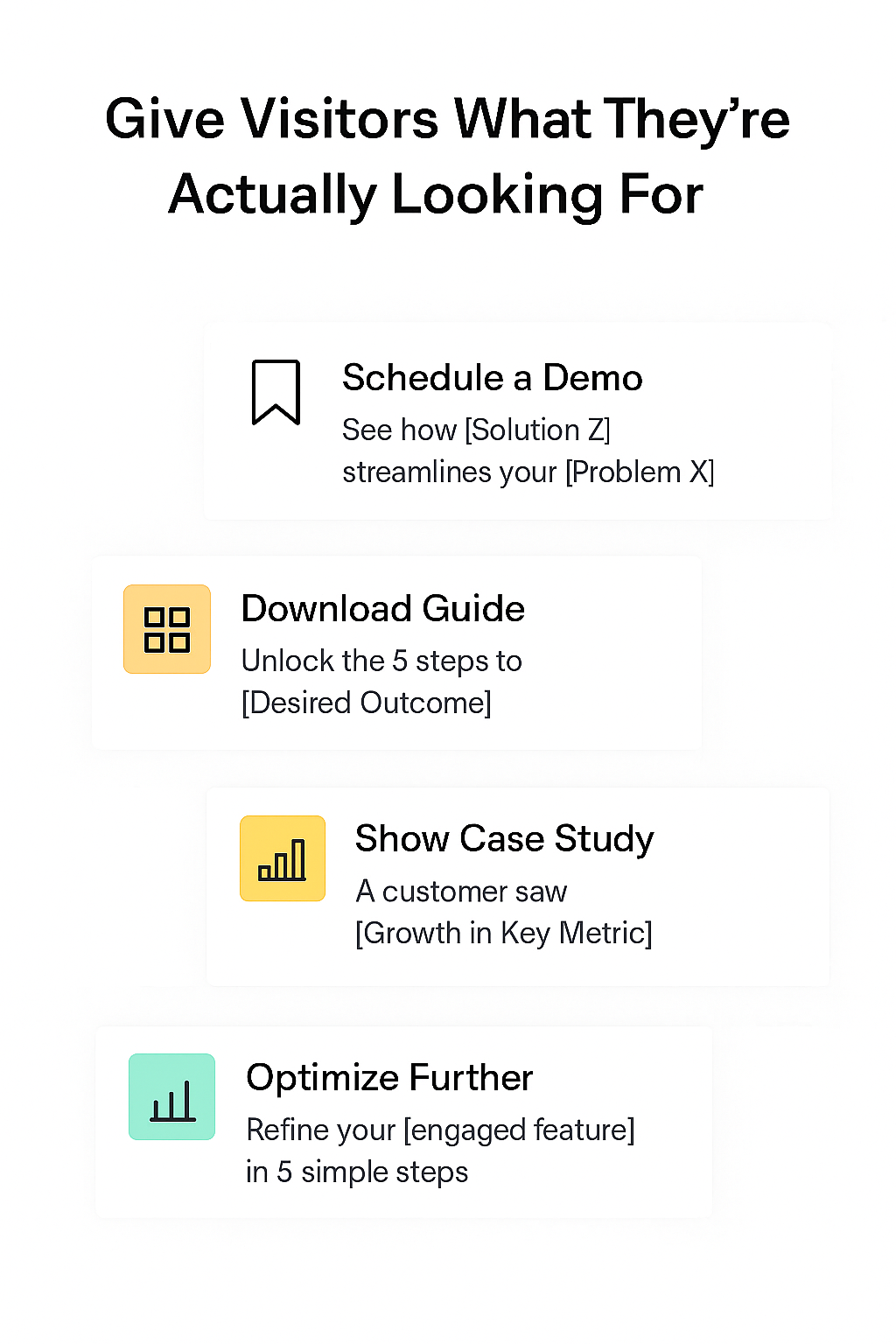Click the yellow grid icon for Download Guide

pyautogui.click(x=167, y=629)
